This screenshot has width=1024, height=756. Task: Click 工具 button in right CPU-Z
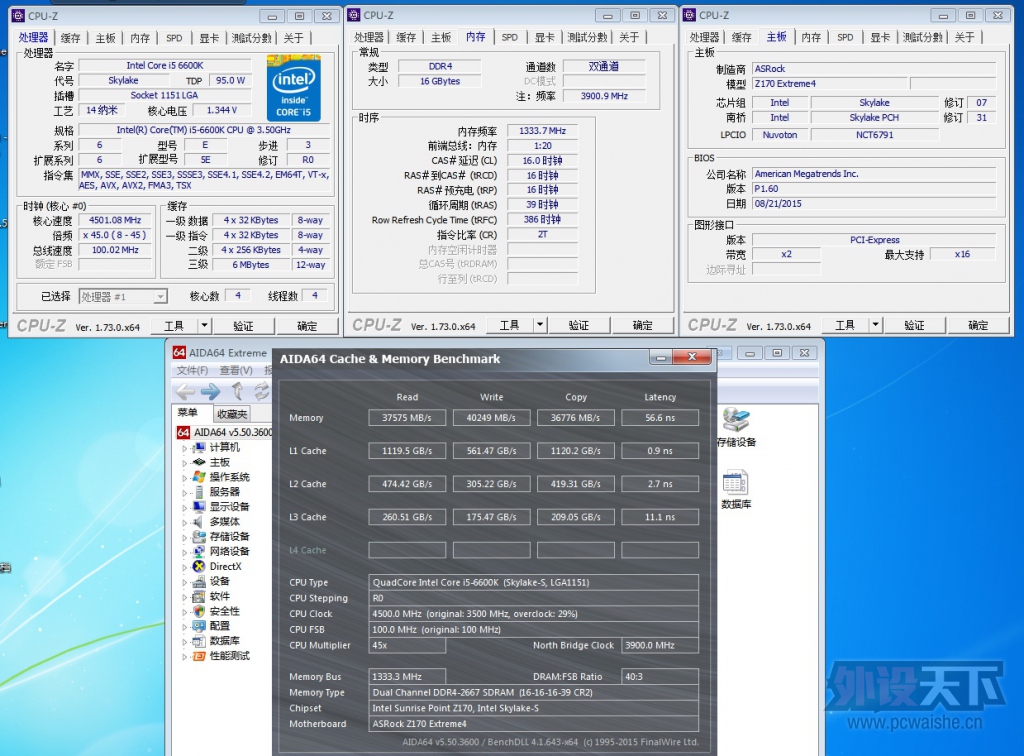point(845,324)
